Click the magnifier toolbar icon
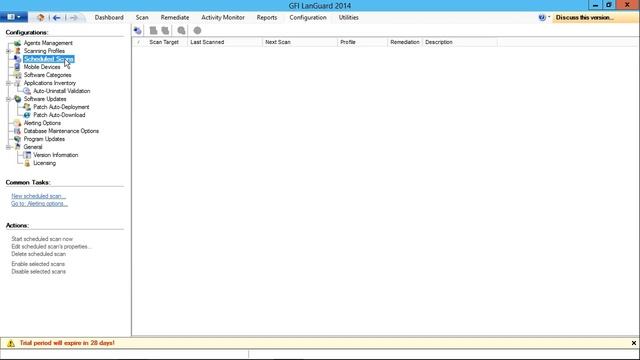This screenshot has width=640, height=360. coord(181,31)
